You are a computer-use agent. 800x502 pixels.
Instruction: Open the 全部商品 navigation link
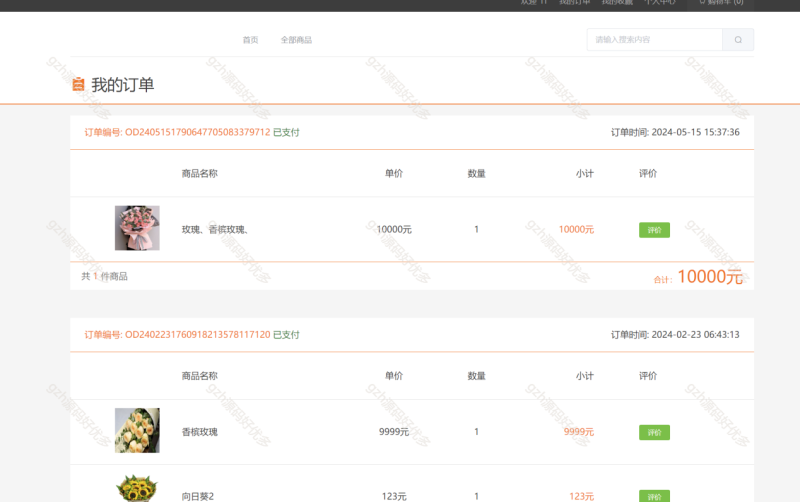[x=296, y=40]
